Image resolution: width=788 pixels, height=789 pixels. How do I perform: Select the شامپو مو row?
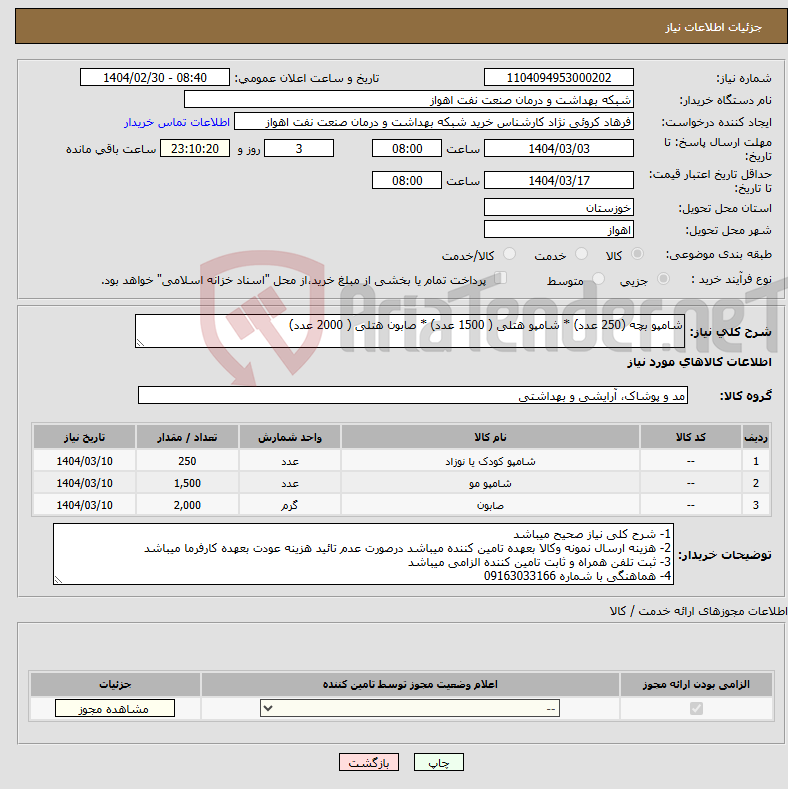point(402,483)
